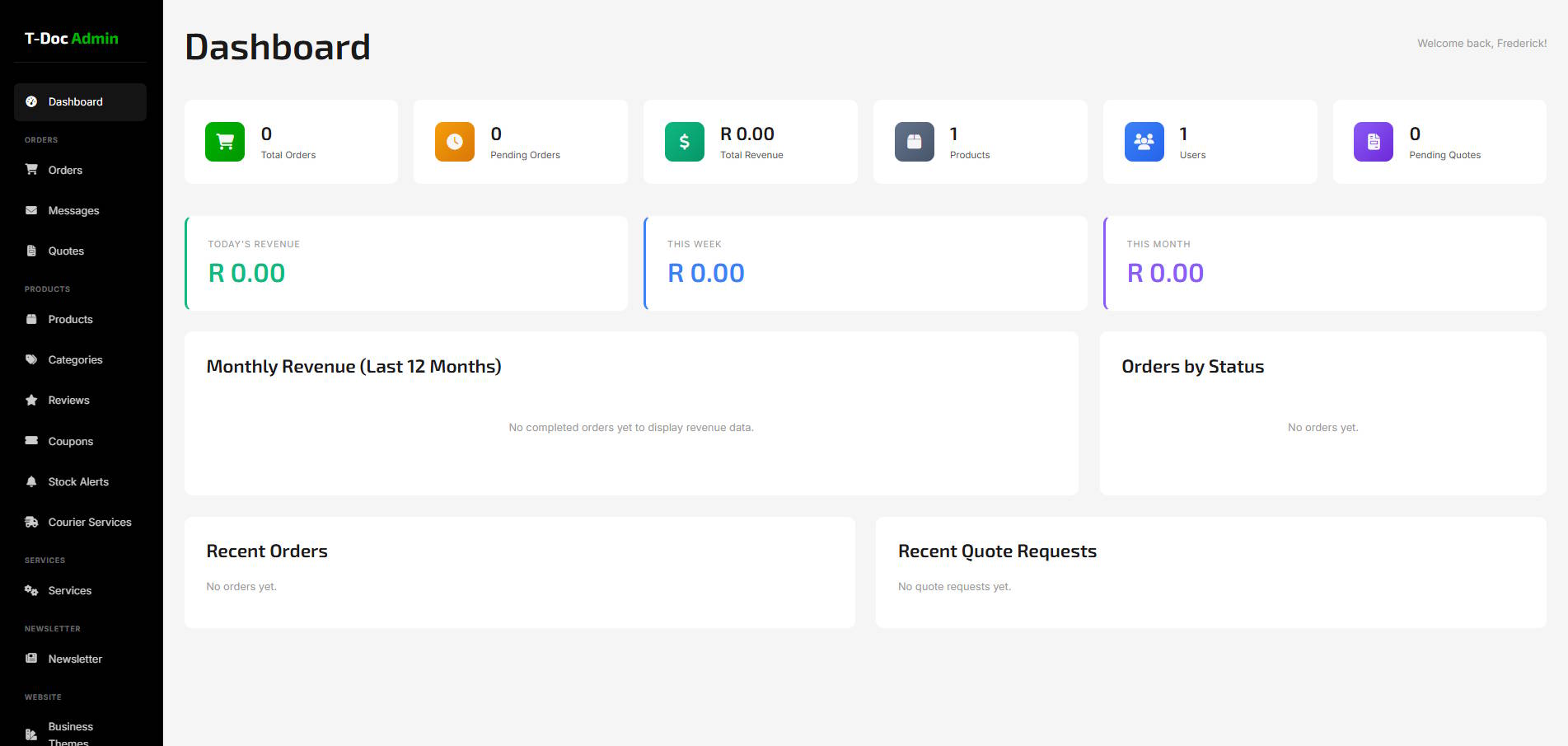Navigate to Coupons in the sidebar
The height and width of the screenshot is (746, 1568).
[70, 442]
